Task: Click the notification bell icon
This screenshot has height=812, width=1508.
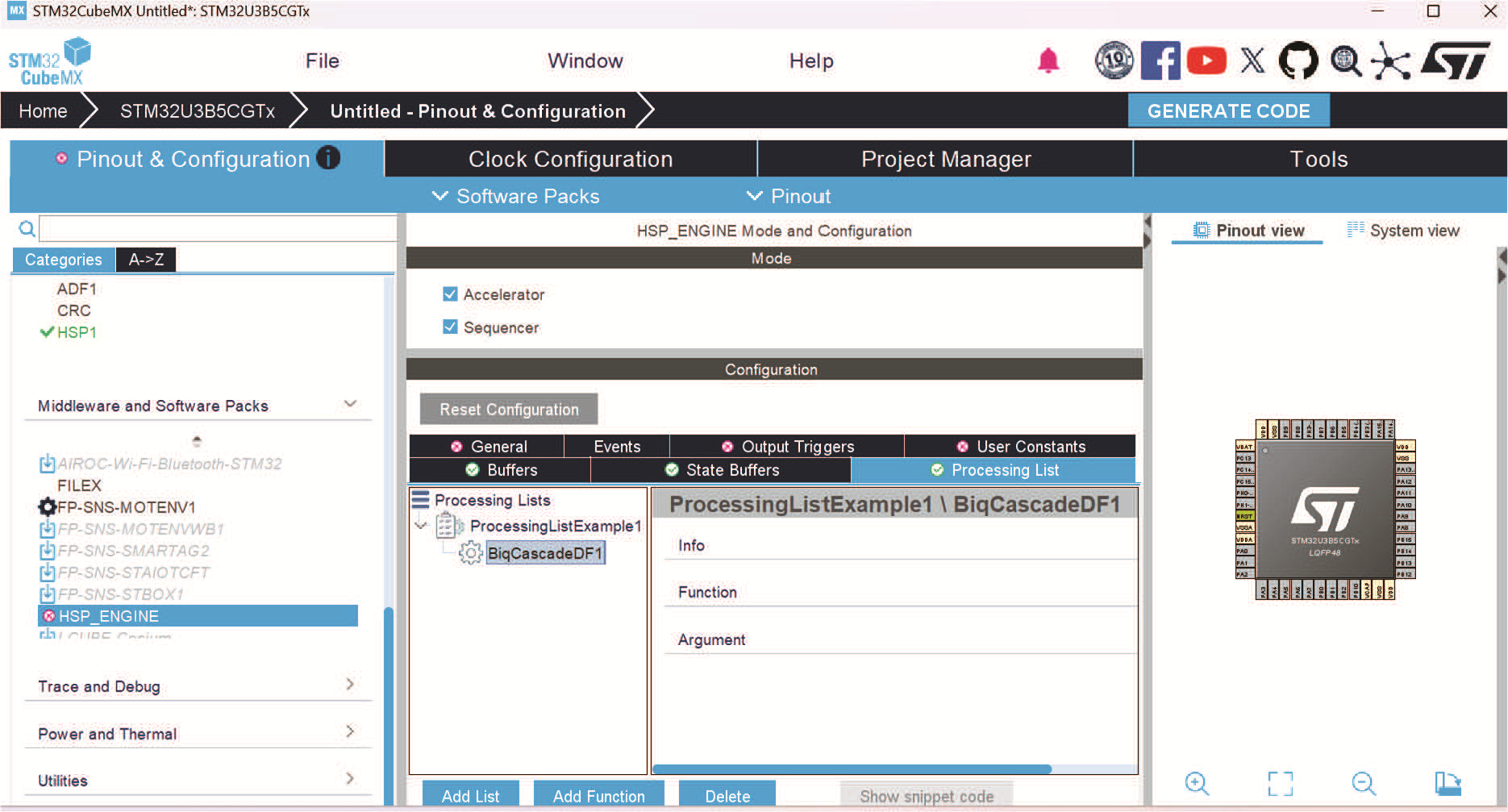Action: click(1048, 61)
